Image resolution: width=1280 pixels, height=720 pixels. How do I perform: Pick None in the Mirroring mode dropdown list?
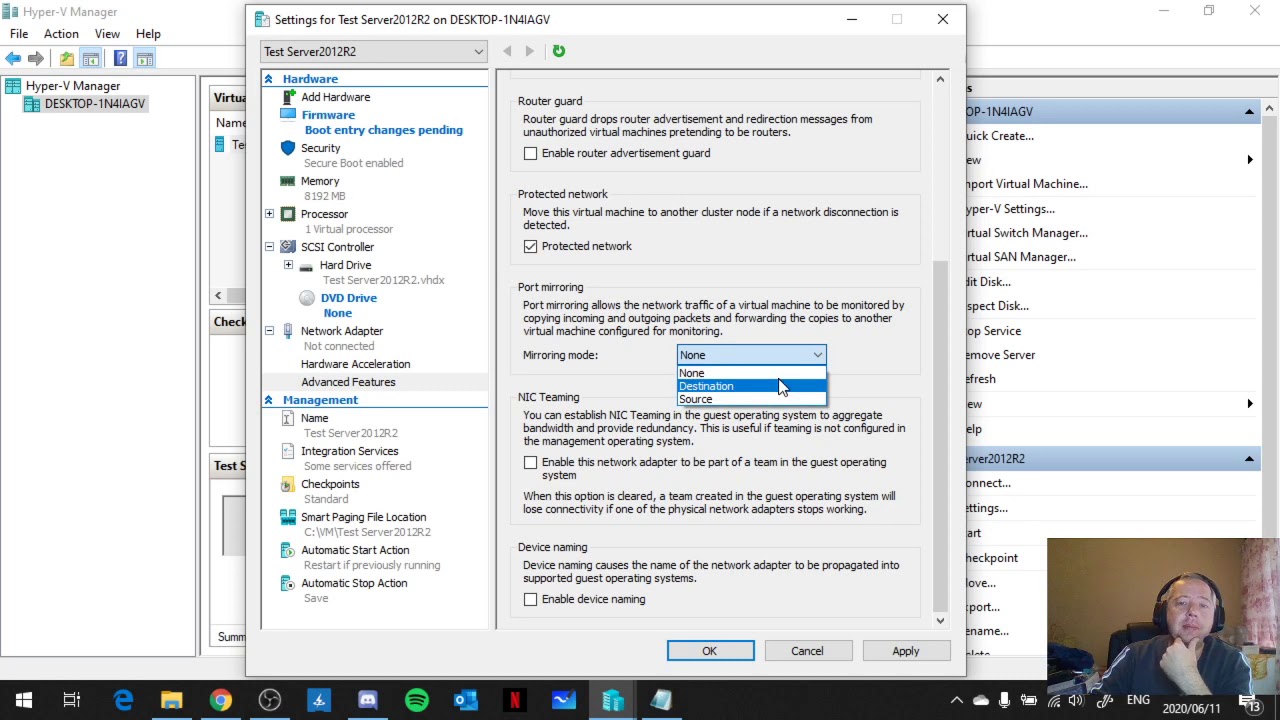751,373
